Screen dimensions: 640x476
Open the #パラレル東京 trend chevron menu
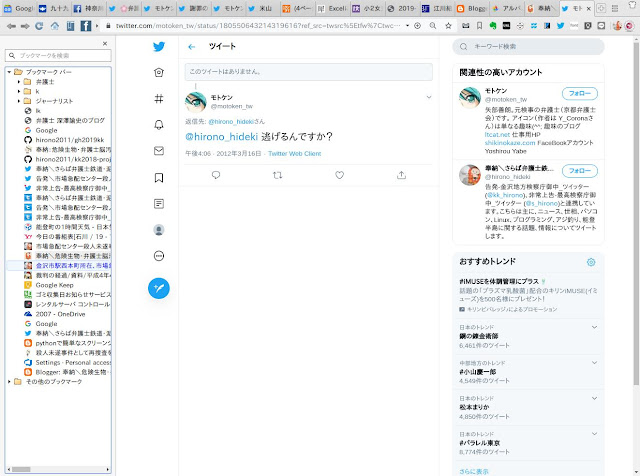tap(594, 434)
